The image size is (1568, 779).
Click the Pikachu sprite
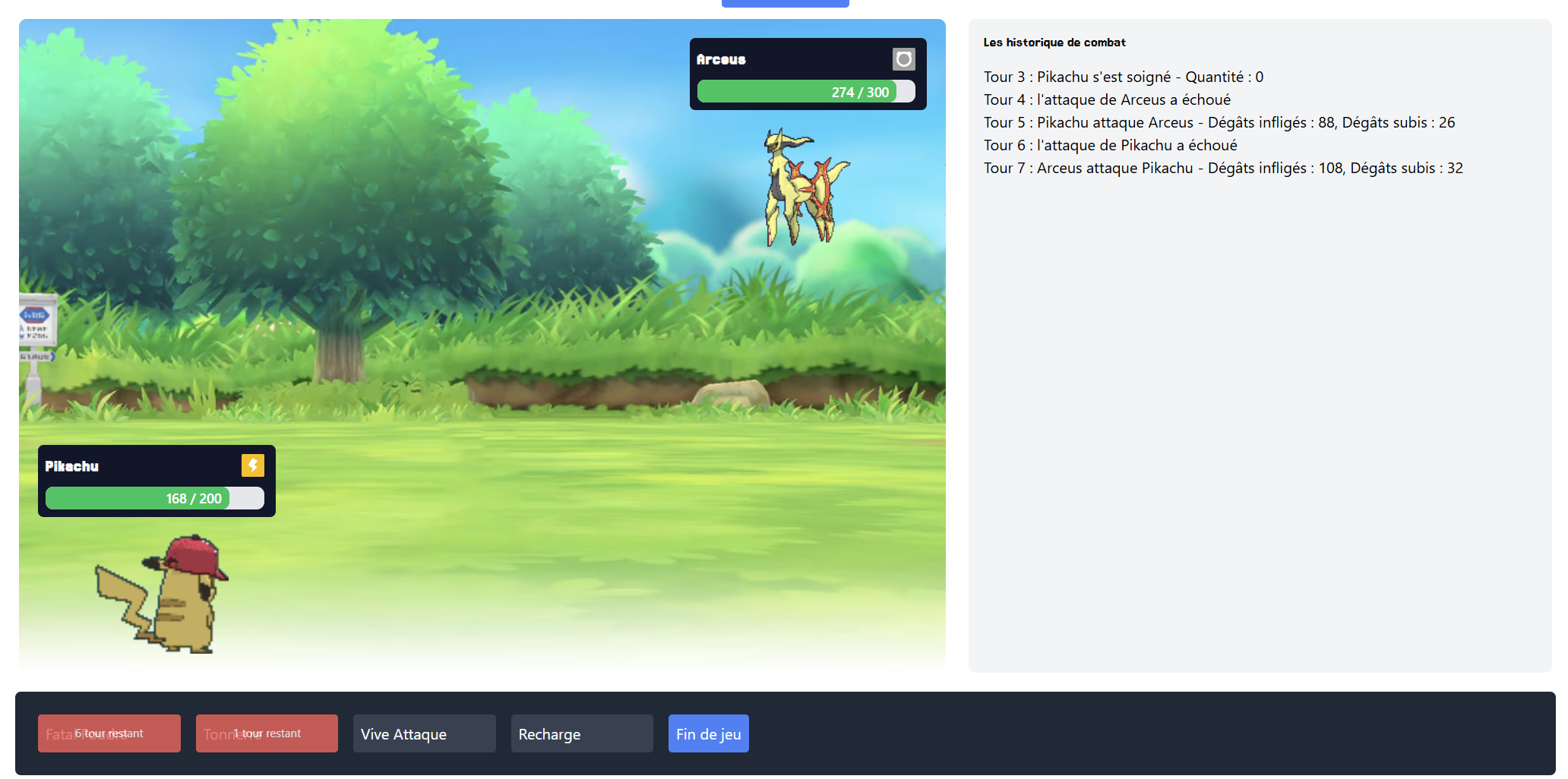click(x=162, y=594)
